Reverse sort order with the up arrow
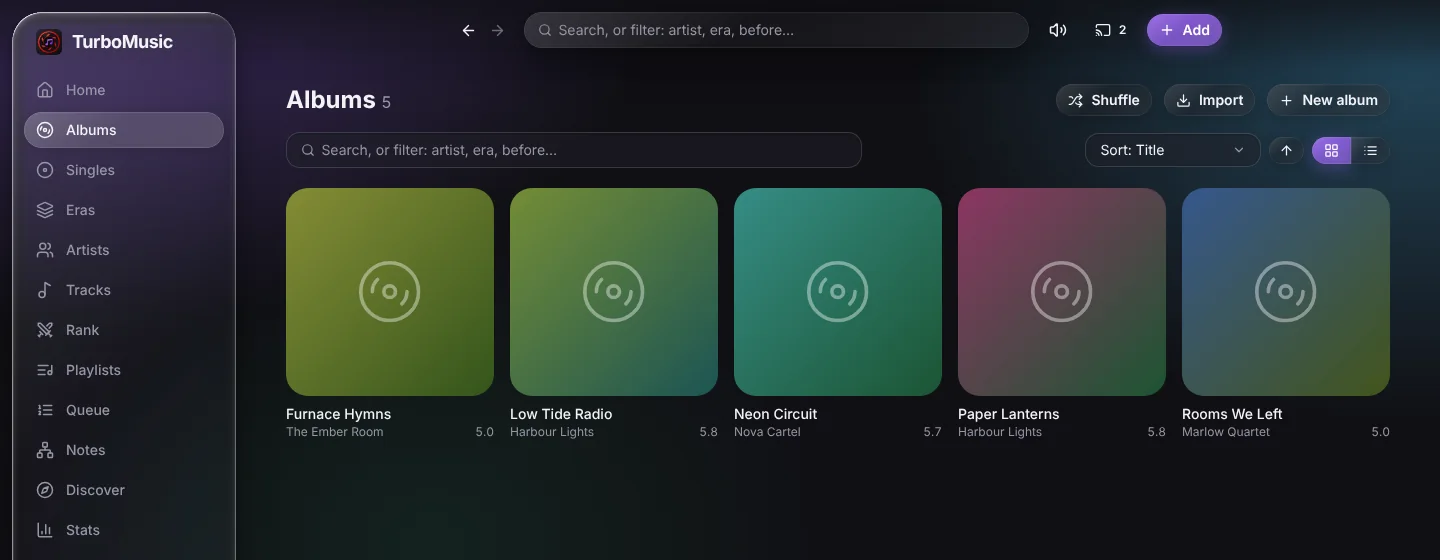 click(1286, 150)
